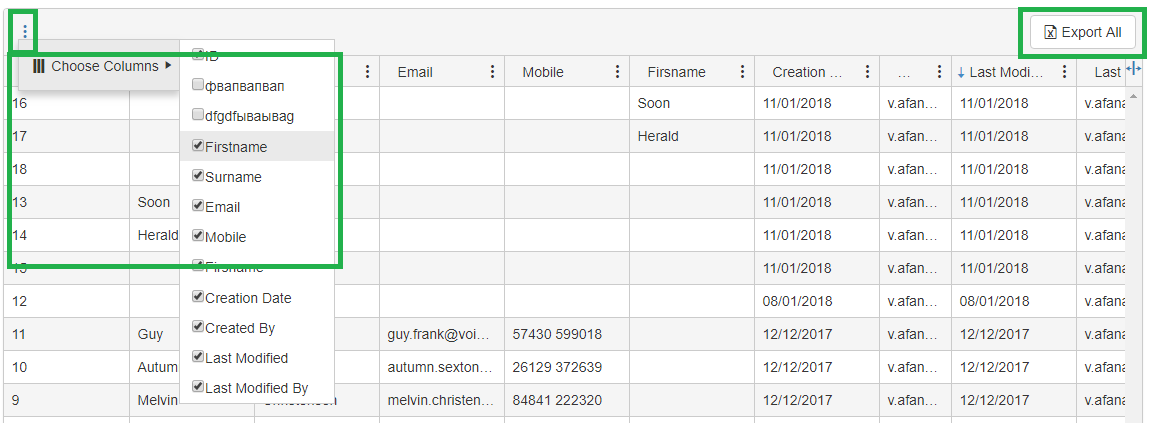Check the dfgdfываывag column checkbox

[198, 116]
